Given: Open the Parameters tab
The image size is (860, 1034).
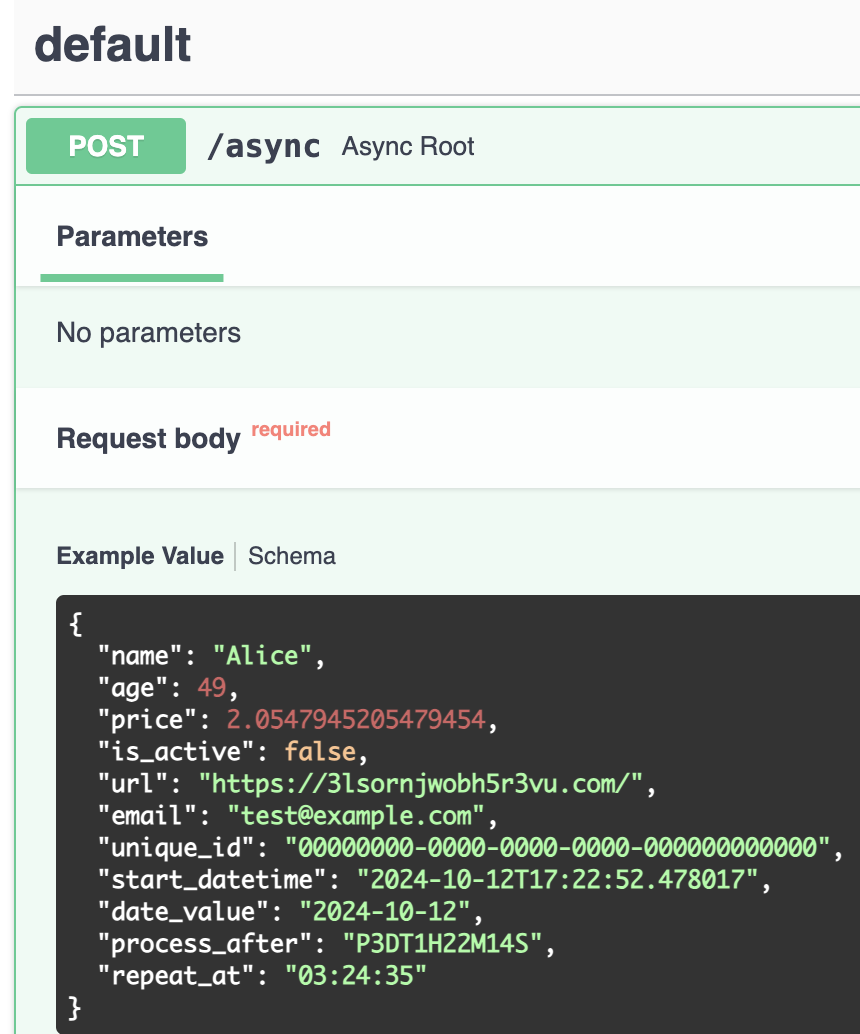Looking at the screenshot, I should tap(132, 237).
